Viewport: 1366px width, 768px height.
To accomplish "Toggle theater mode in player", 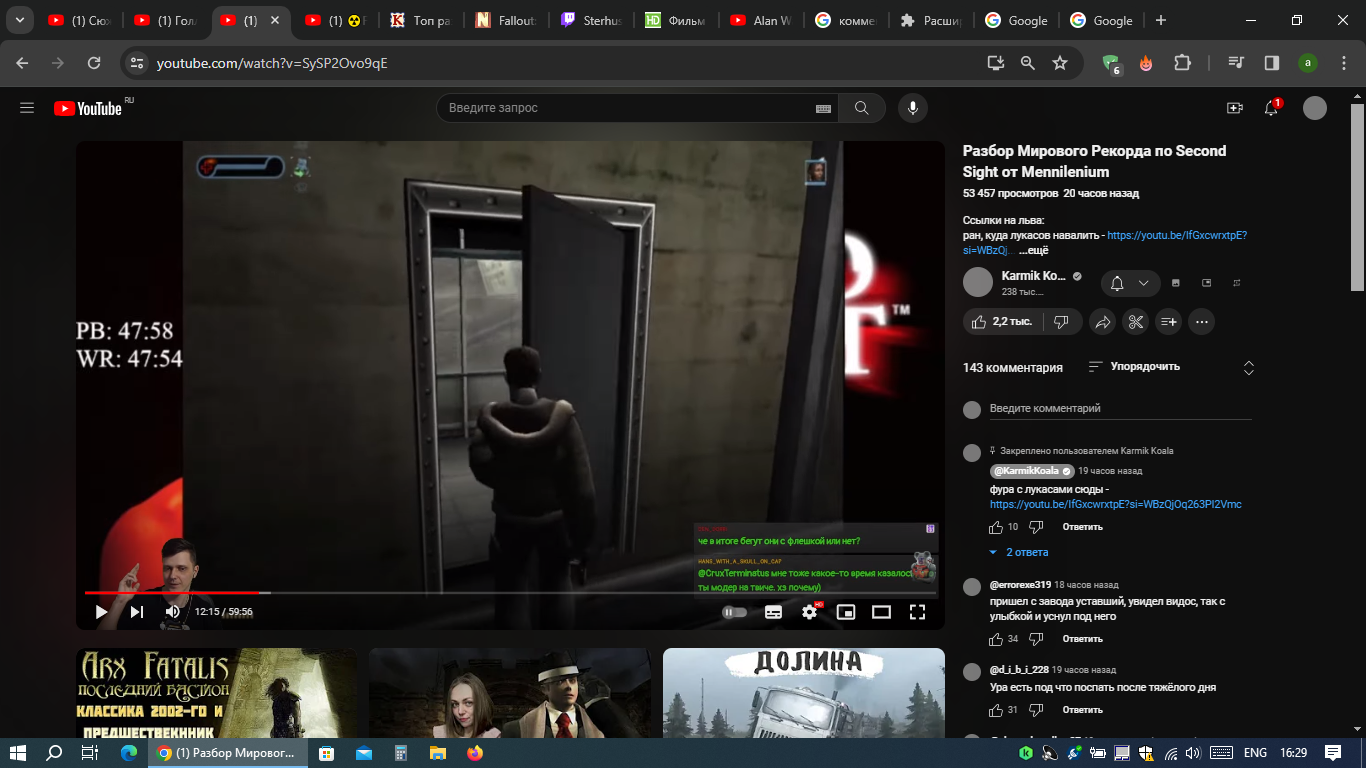I will tap(881, 612).
